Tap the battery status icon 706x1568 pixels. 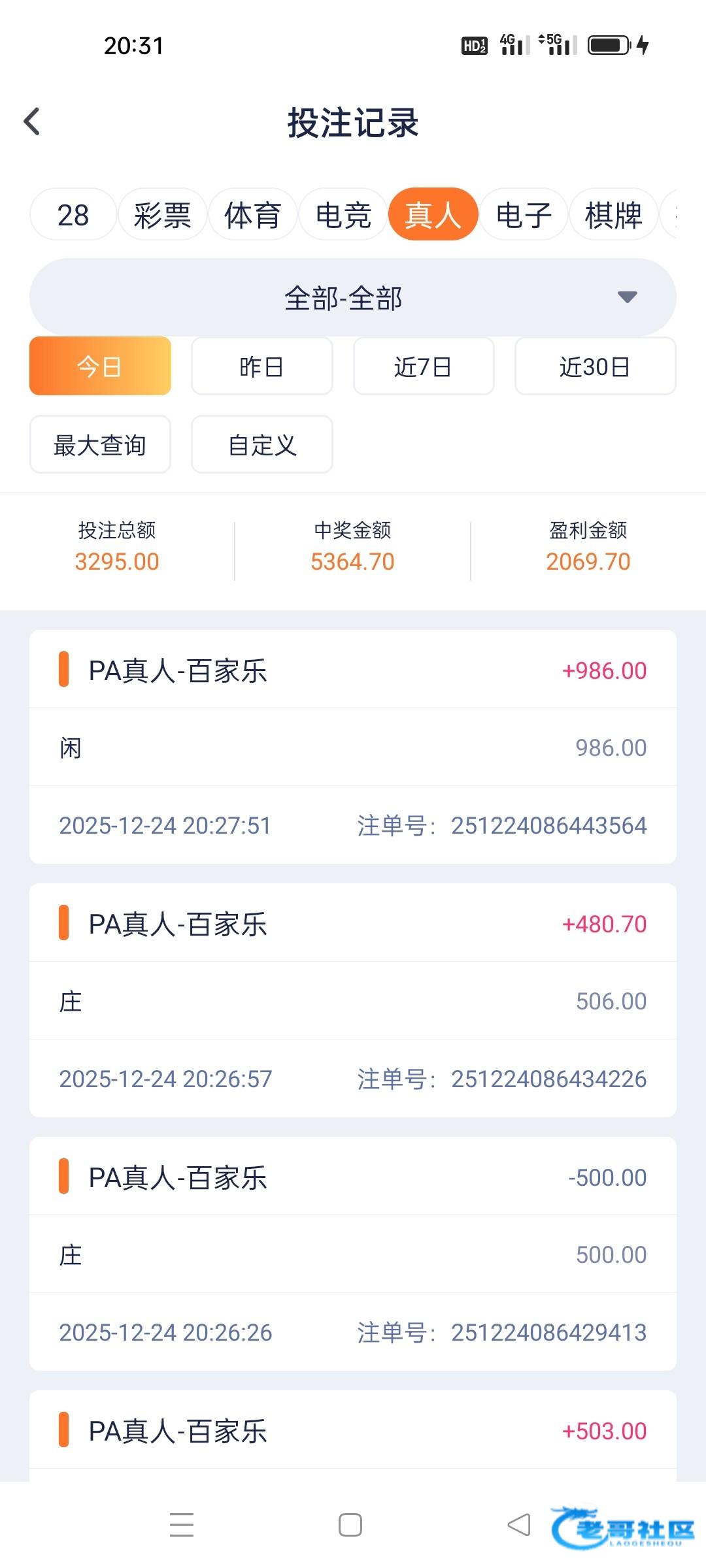(x=609, y=45)
